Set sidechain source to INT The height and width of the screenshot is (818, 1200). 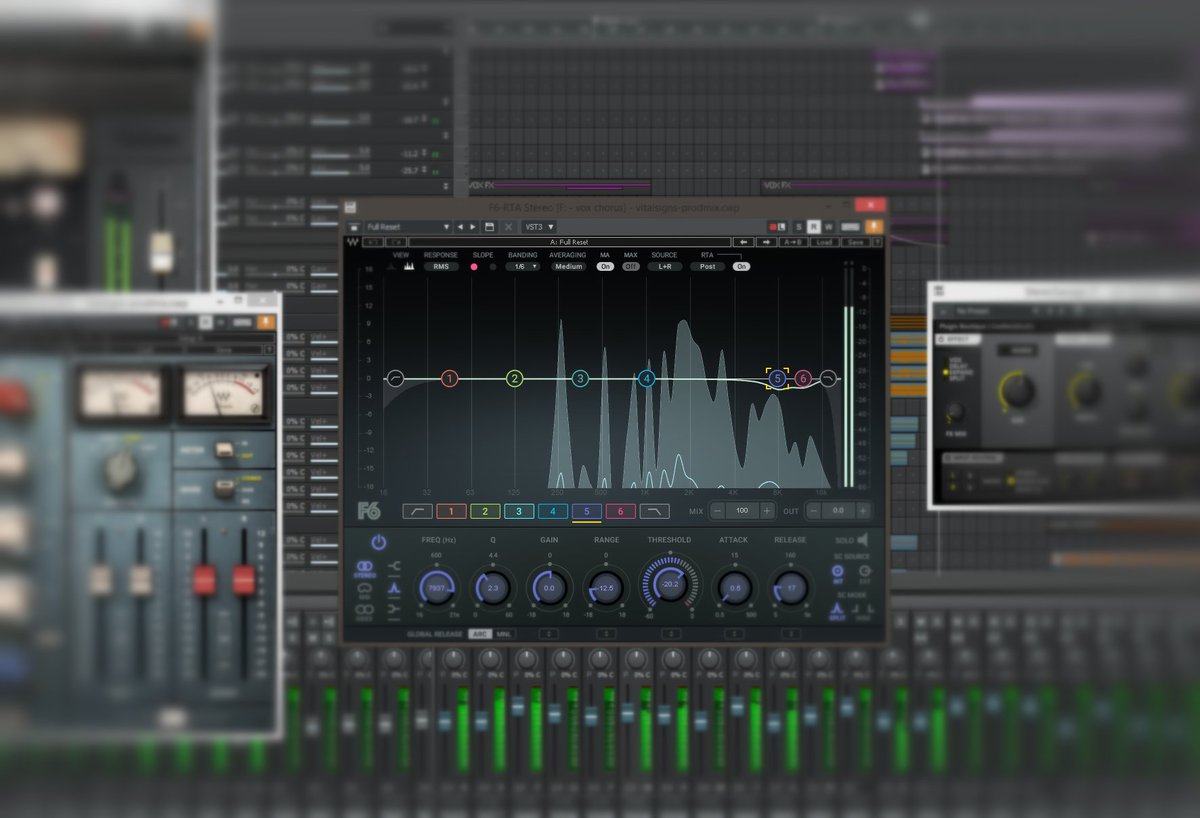coord(838,573)
